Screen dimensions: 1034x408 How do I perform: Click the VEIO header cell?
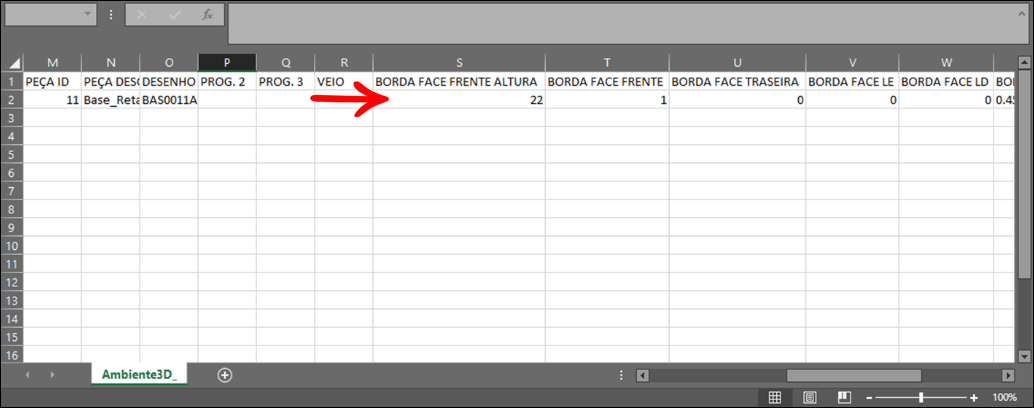pos(344,82)
